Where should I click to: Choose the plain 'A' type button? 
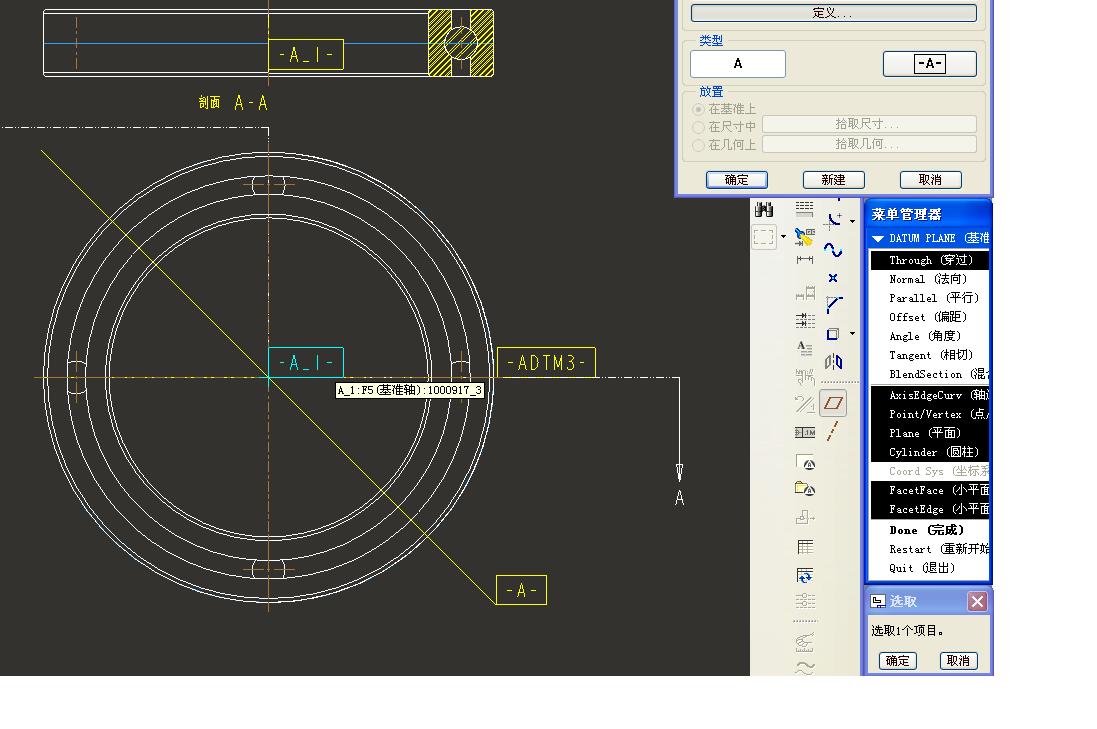tap(737, 64)
